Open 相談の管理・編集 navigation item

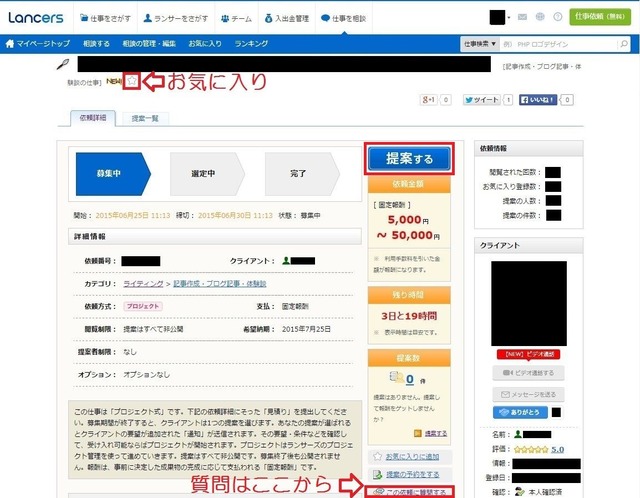(149, 44)
